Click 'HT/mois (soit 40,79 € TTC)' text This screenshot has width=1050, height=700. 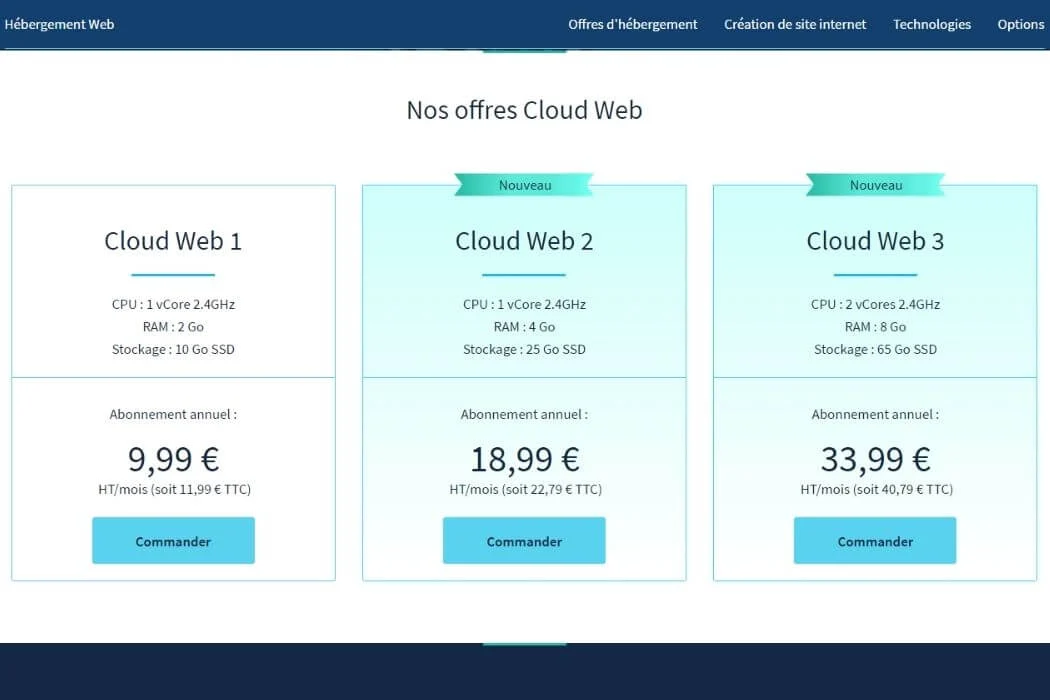click(877, 490)
